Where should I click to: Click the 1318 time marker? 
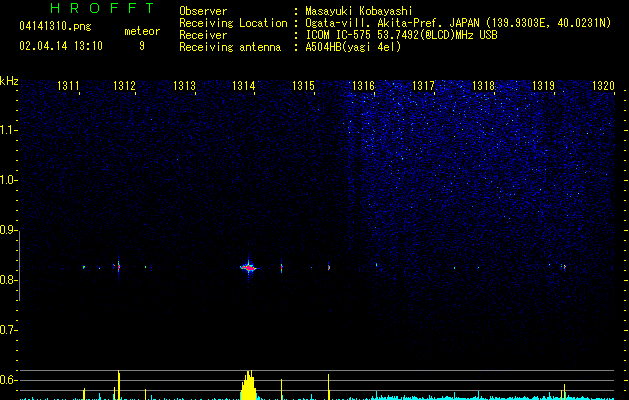pyautogui.click(x=483, y=86)
